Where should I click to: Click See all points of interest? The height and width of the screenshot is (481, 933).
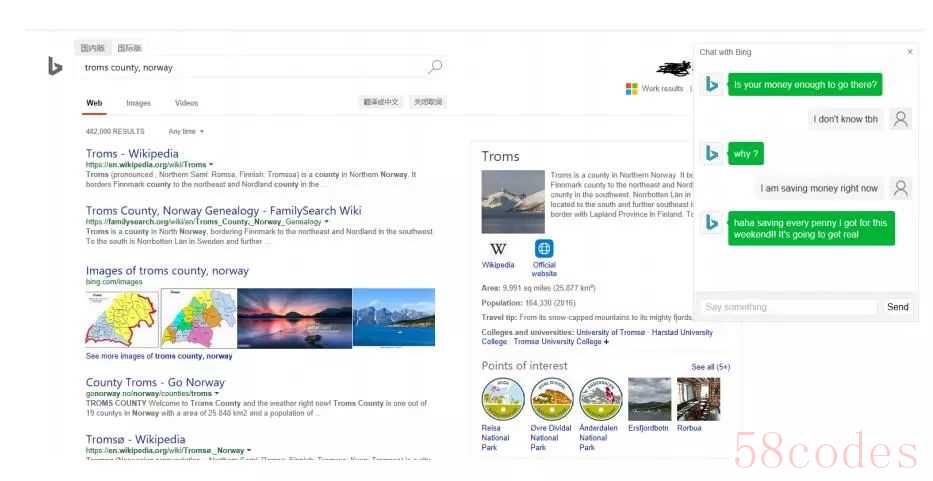pyautogui.click(x=710, y=367)
